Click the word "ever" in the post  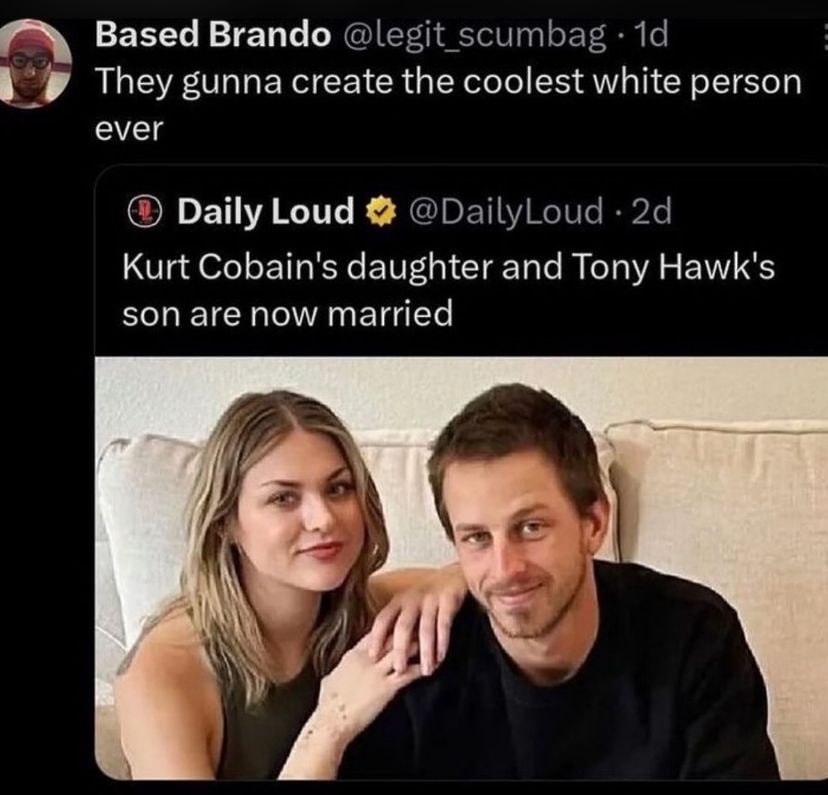tap(128, 130)
